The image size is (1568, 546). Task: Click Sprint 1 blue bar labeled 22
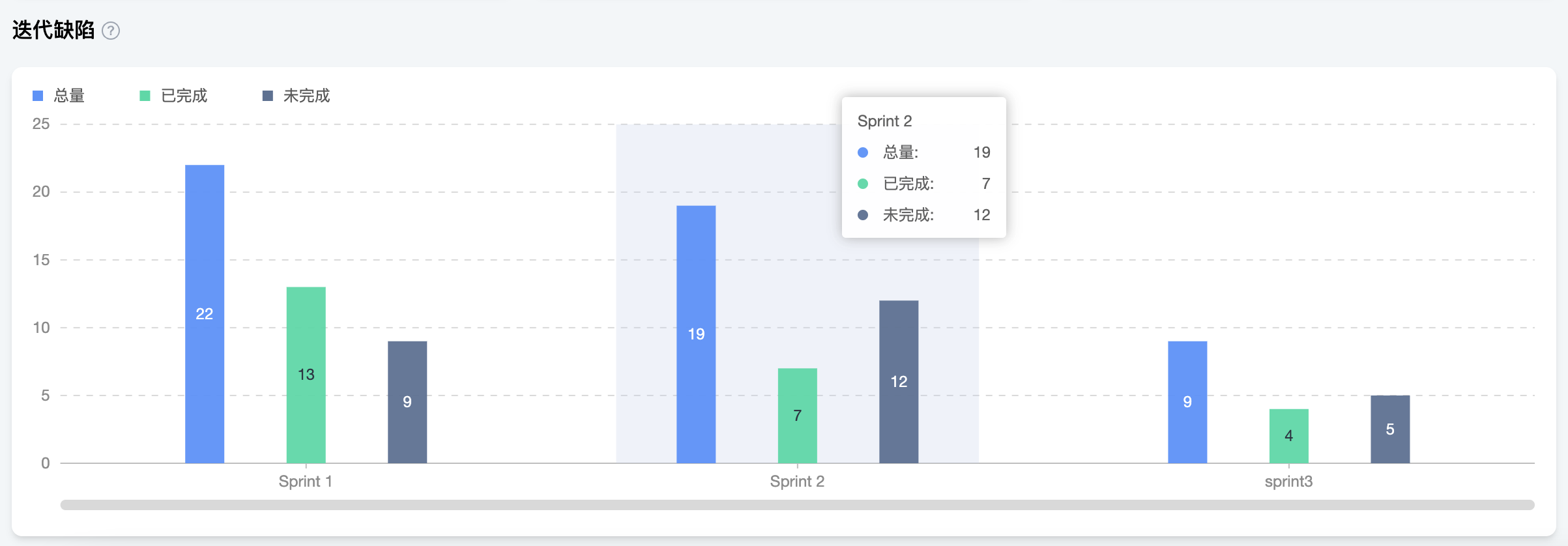(x=205, y=313)
